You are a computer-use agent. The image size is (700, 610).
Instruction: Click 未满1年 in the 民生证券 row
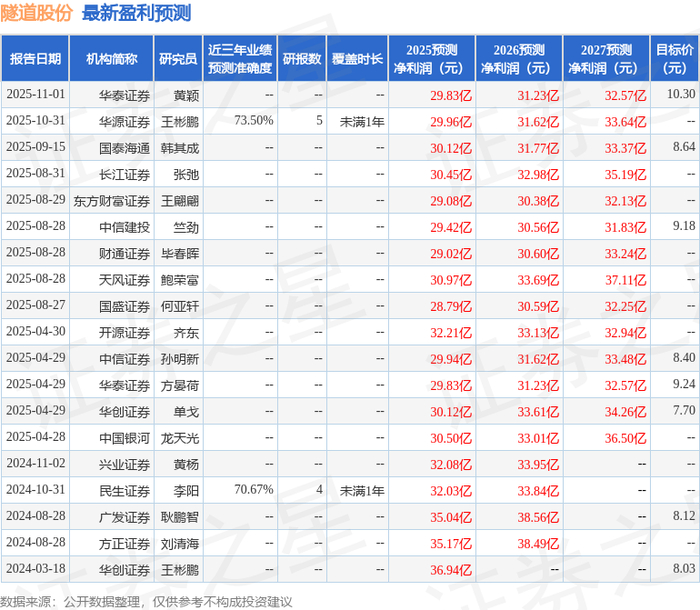tap(362, 490)
